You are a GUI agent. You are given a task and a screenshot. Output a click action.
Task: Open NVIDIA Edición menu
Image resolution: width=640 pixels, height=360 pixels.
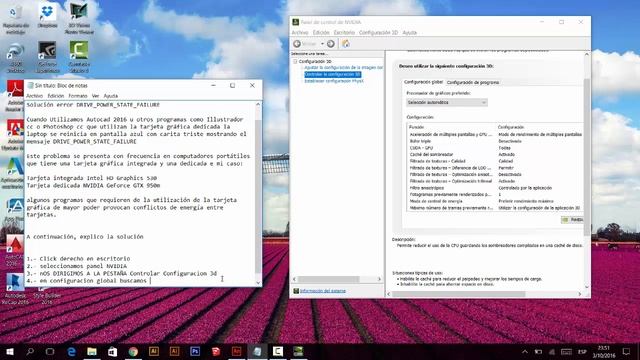pyautogui.click(x=321, y=33)
